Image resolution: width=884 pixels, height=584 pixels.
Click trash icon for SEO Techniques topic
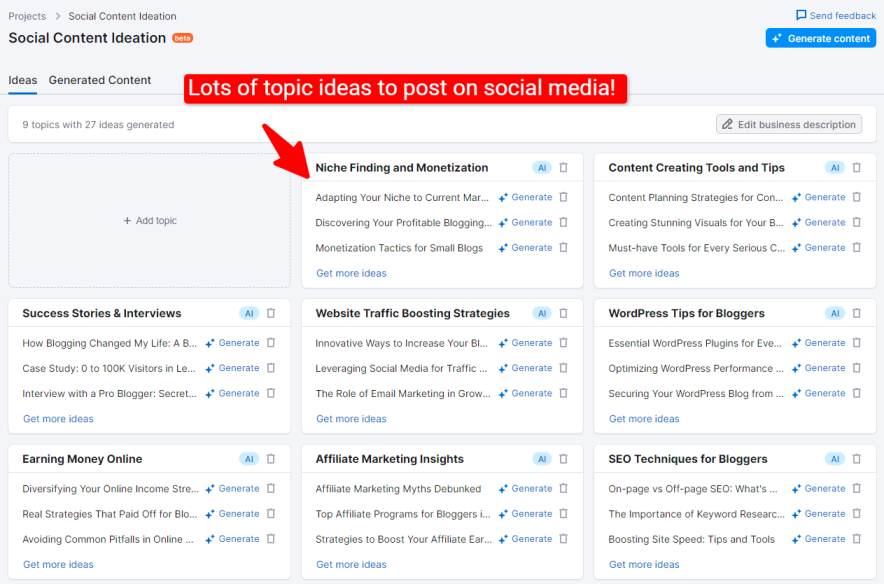click(856, 459)
